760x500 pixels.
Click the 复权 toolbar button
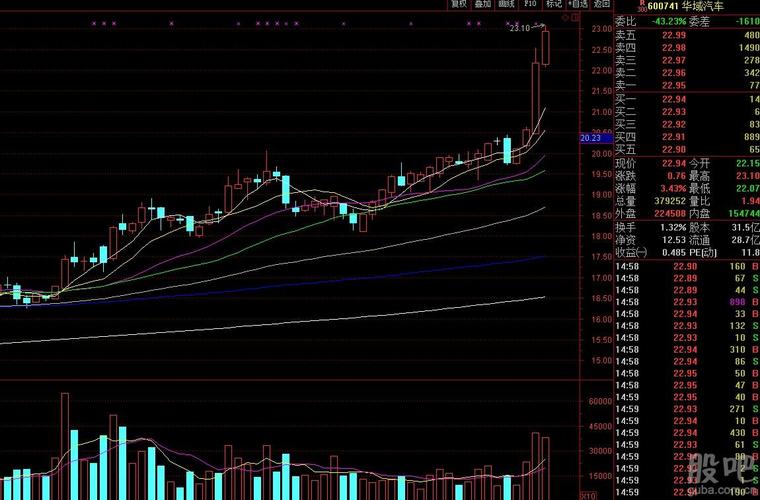point(459,4)
